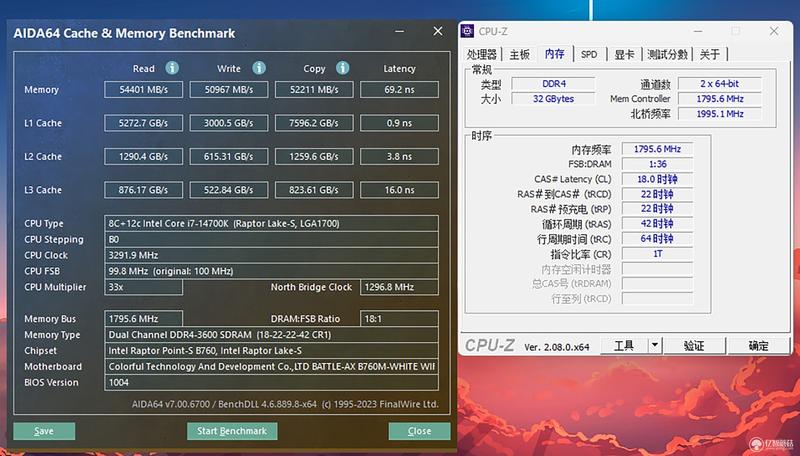Screen dimensions: 800x456
Task: Minimize the CPU-Z window
Action: [x=697, y=31]
